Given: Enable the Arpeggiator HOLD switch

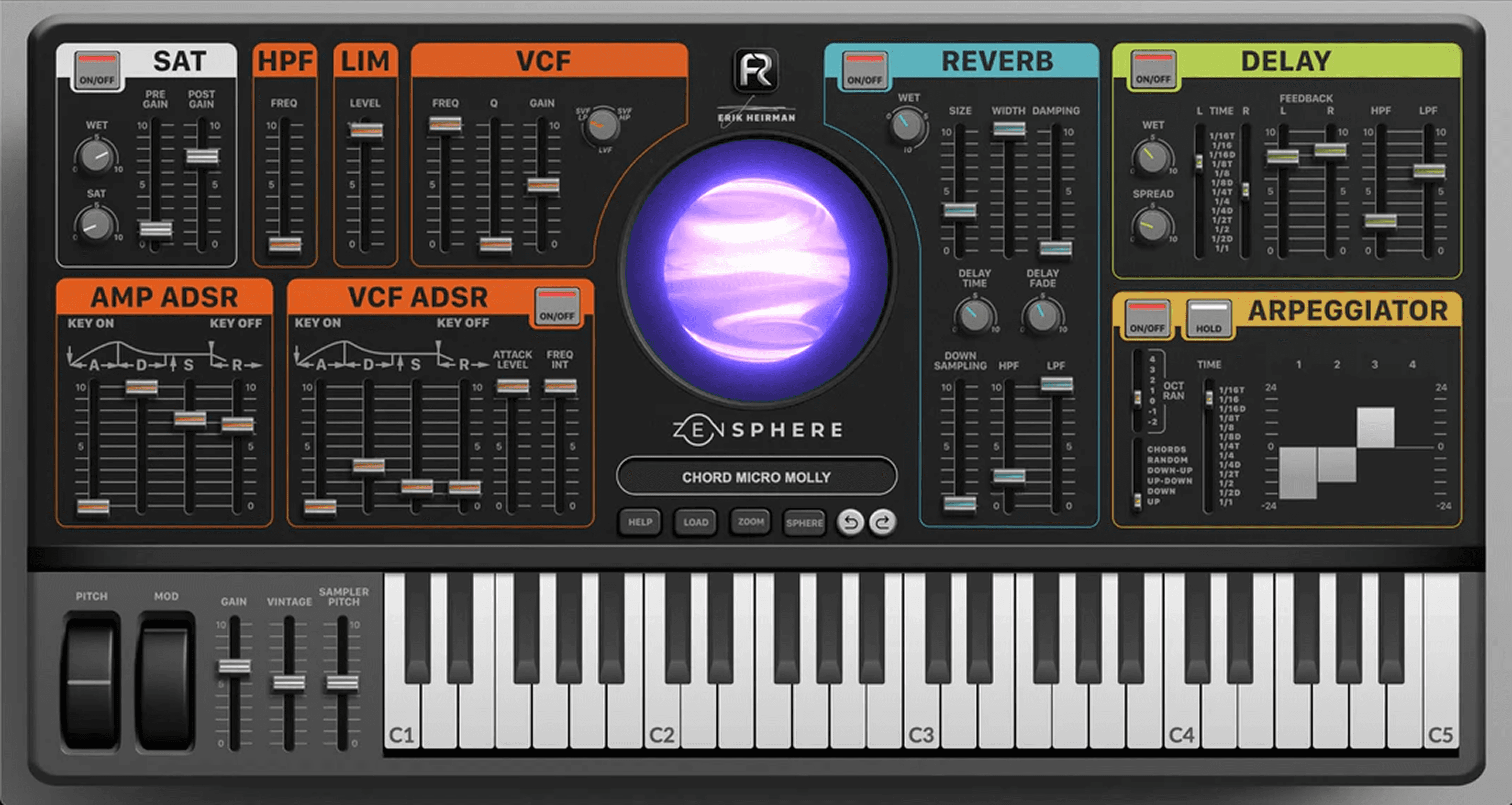Looking at the screenshot, I should pos(1208,319).
